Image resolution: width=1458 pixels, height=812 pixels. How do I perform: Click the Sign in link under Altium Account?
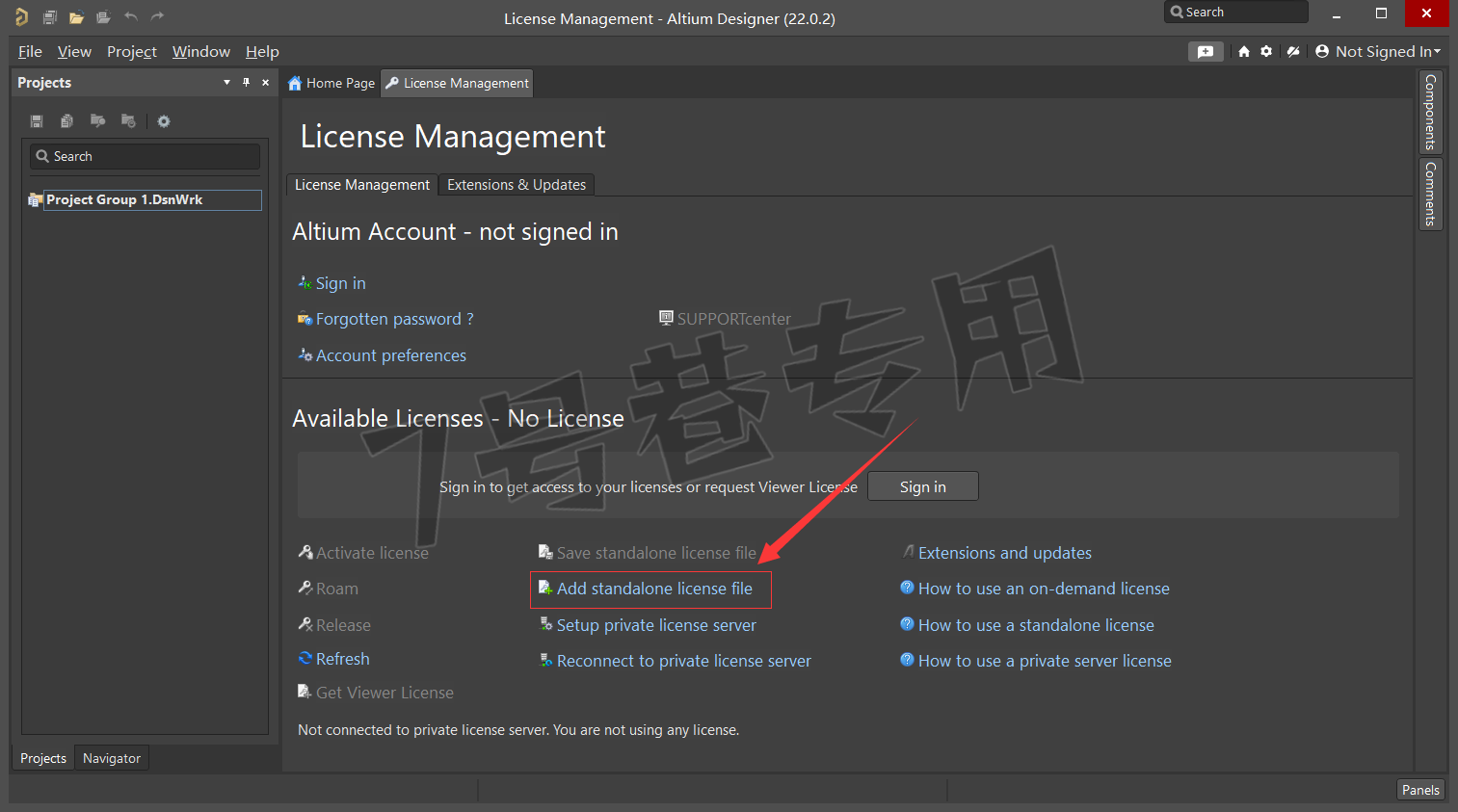coord(341,283)
